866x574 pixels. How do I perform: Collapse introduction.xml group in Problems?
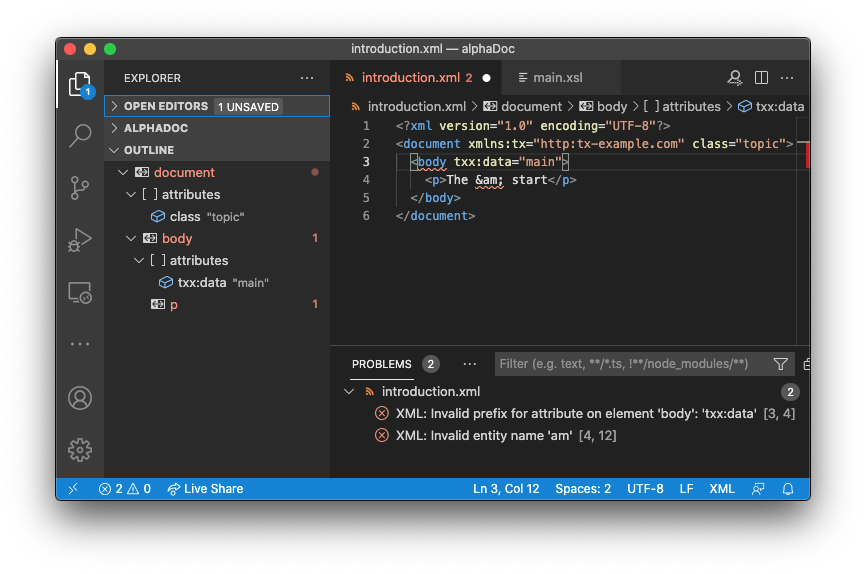349,392
